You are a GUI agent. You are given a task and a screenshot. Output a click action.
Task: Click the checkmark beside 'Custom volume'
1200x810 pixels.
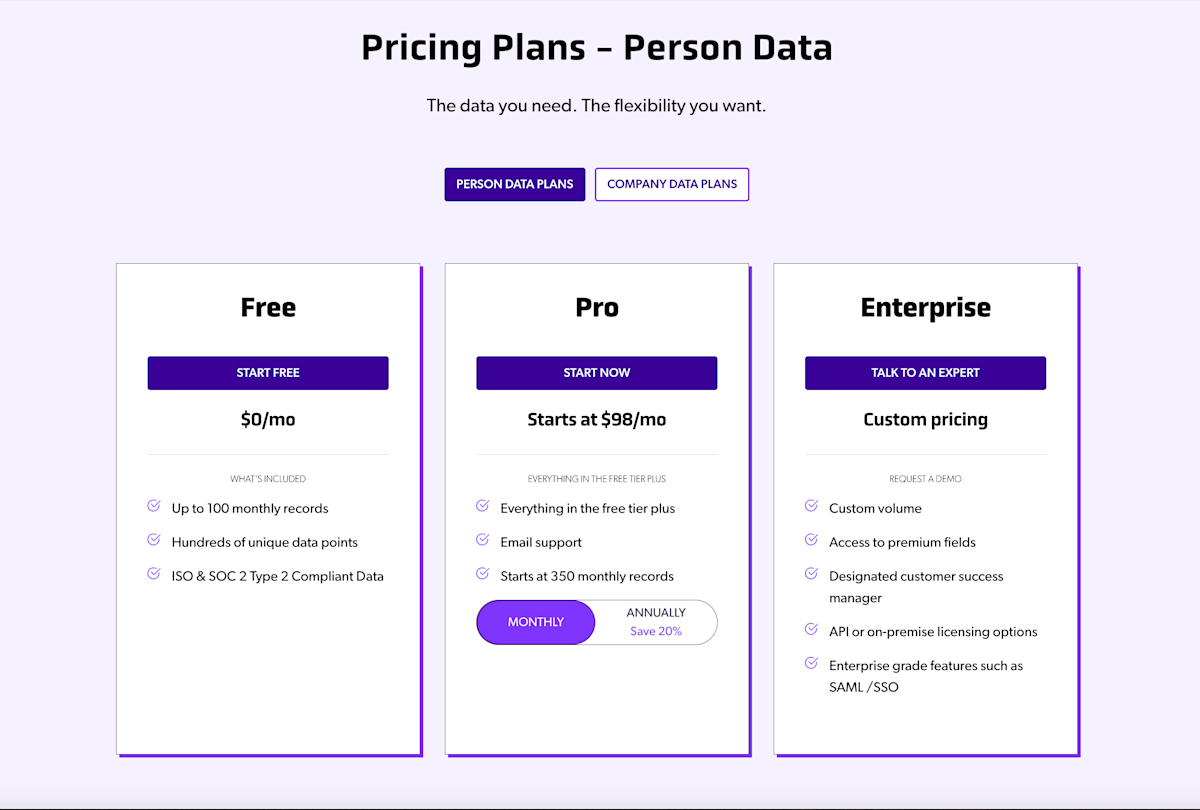coord(811,506)
